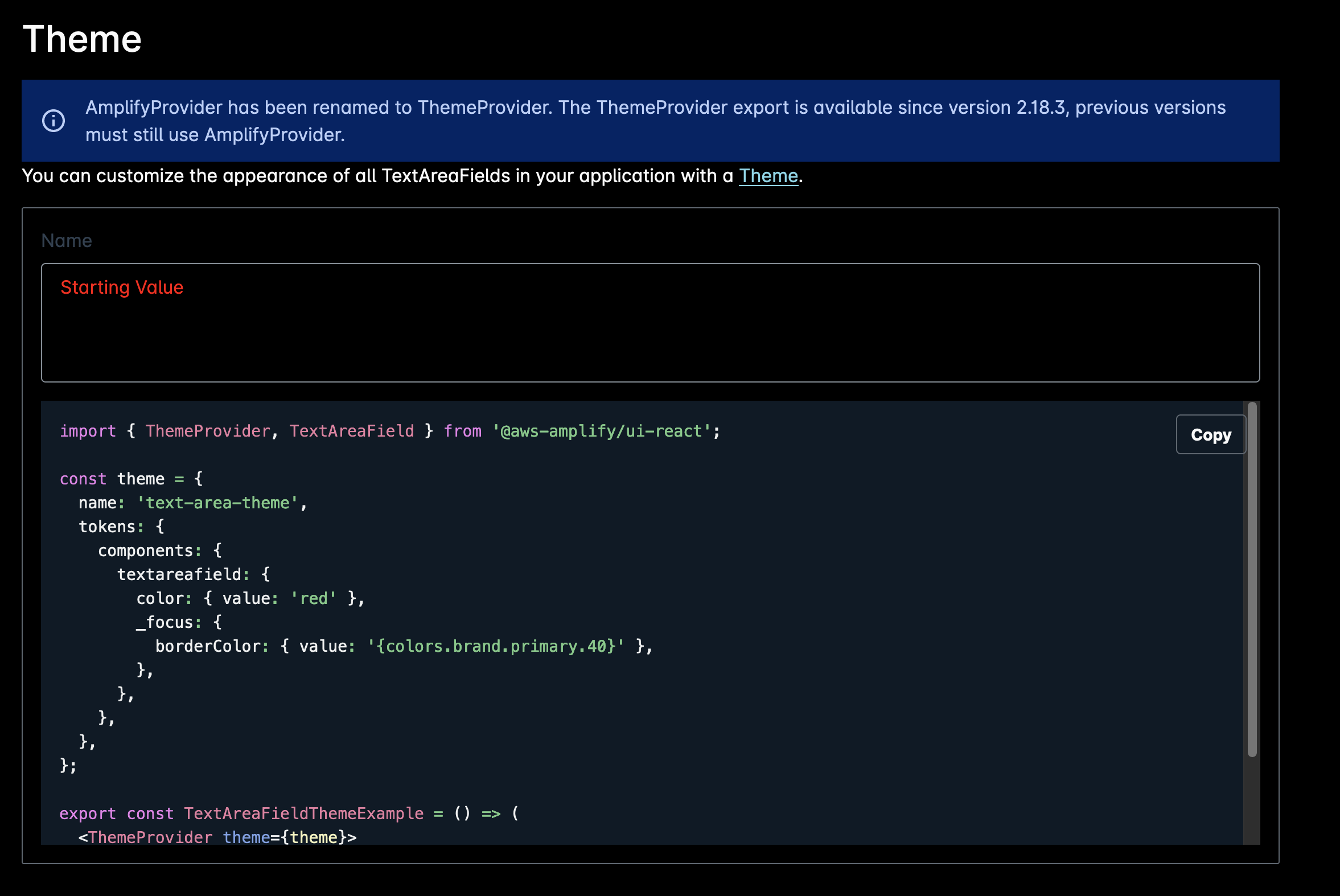This screenshot has width=1340, height=896.
Task: Click the Theme page heading
Action: pyautogui.click(x=82, y=39)
